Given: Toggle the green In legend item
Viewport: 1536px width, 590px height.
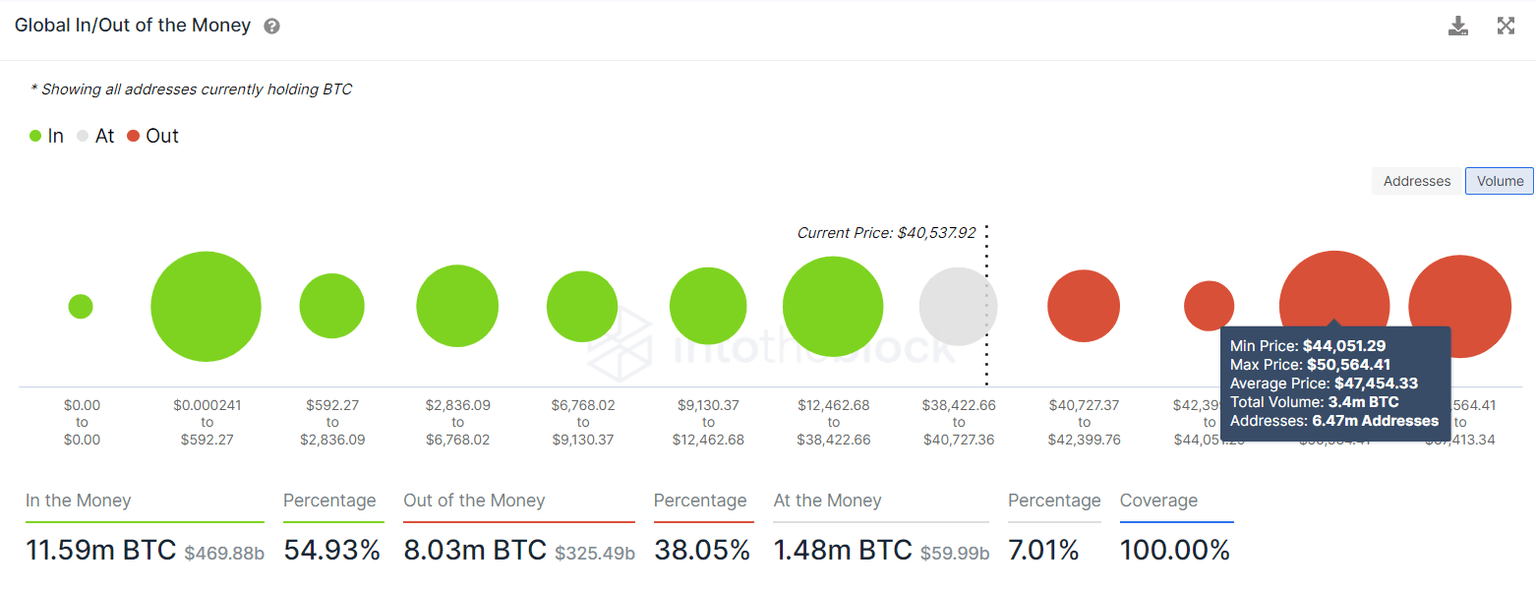Looking at the screenshot, I should [x=47, y=135].
